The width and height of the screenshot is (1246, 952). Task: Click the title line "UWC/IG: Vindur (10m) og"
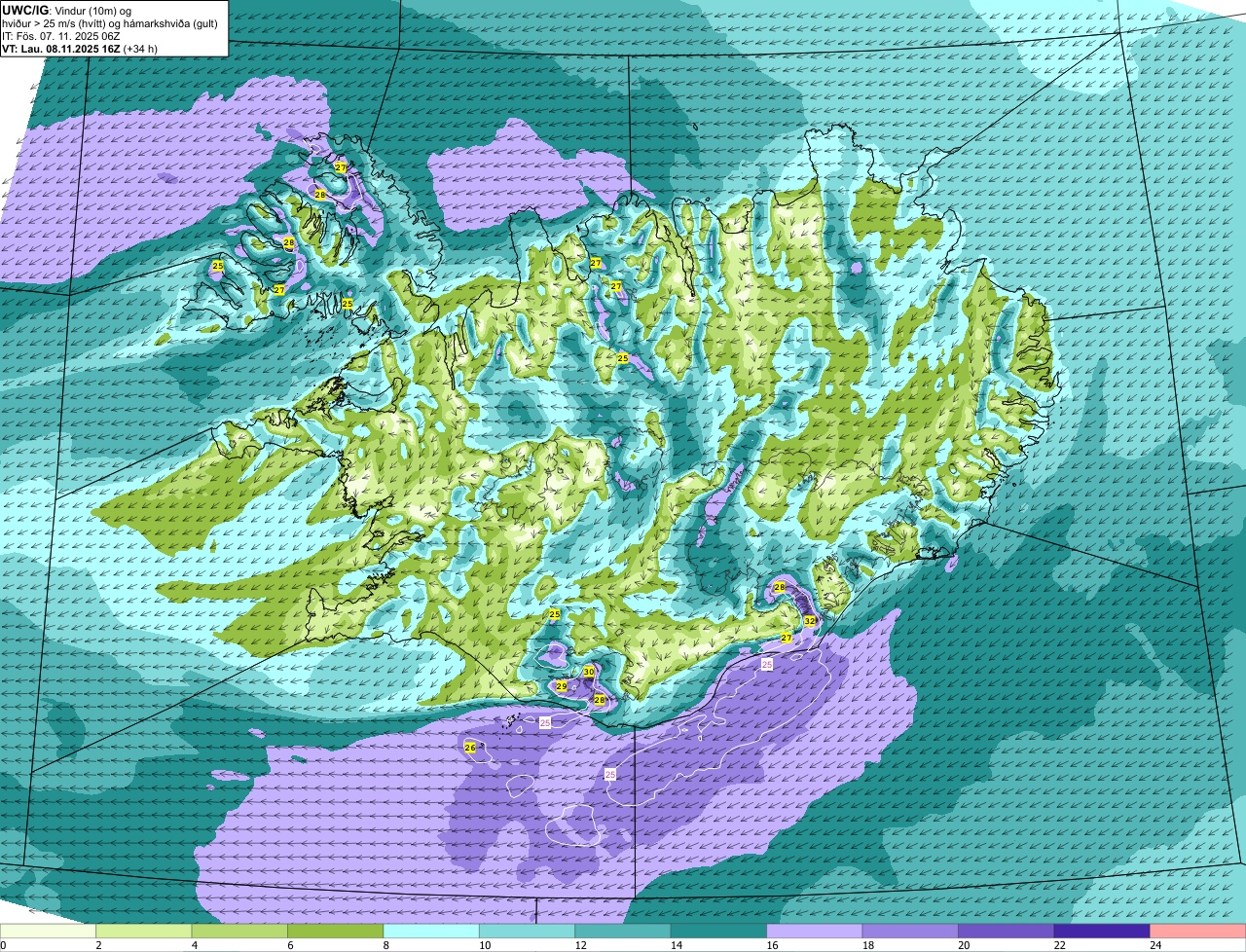67,9
